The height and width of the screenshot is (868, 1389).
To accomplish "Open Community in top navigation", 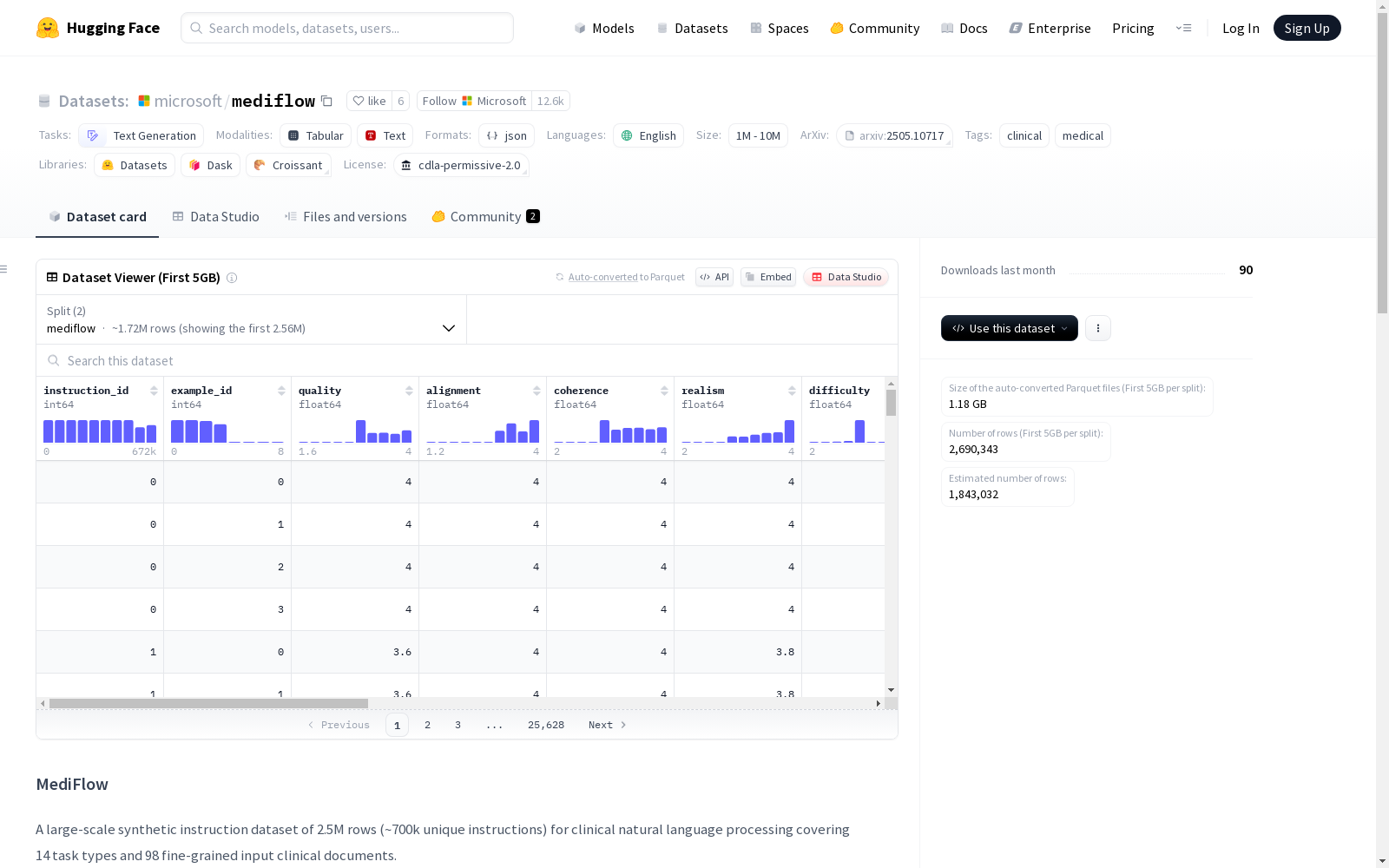I will [875, 28].
